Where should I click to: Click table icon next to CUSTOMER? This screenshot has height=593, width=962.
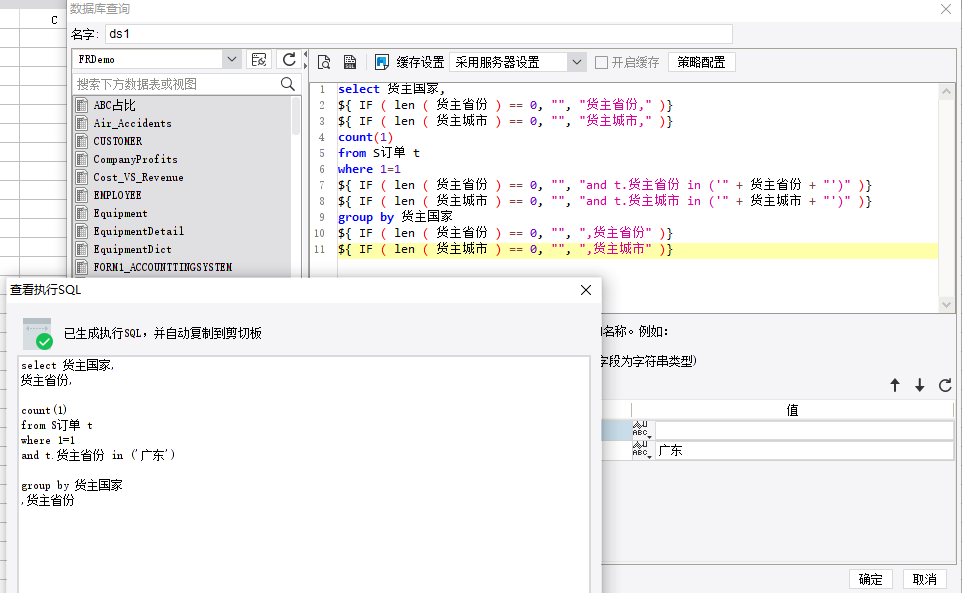82,141
